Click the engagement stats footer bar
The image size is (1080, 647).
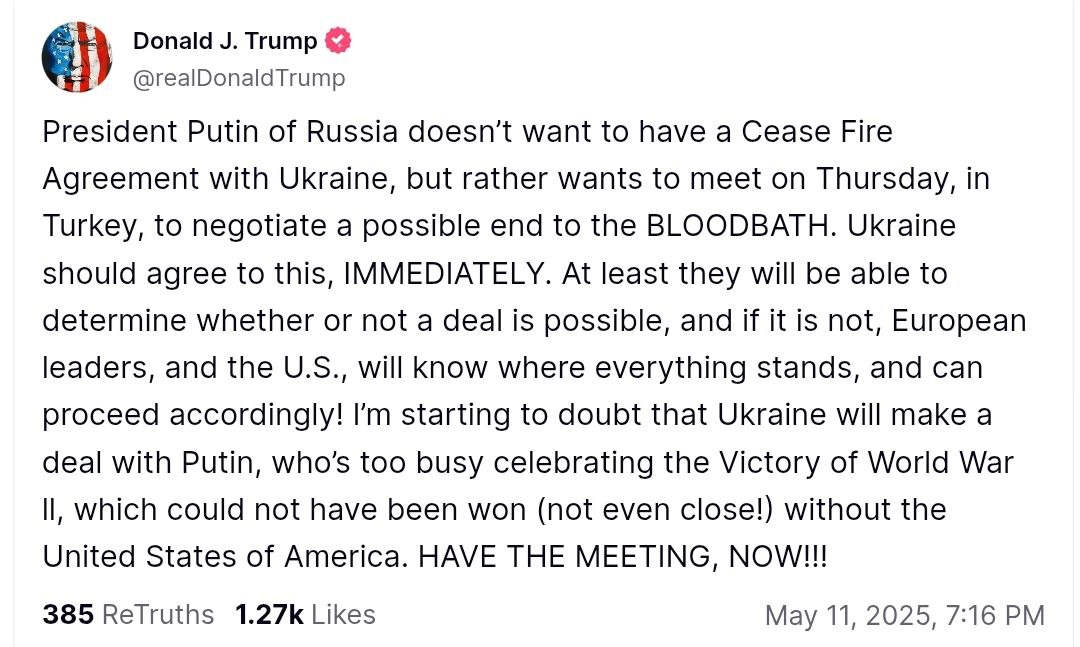point(540,615)
